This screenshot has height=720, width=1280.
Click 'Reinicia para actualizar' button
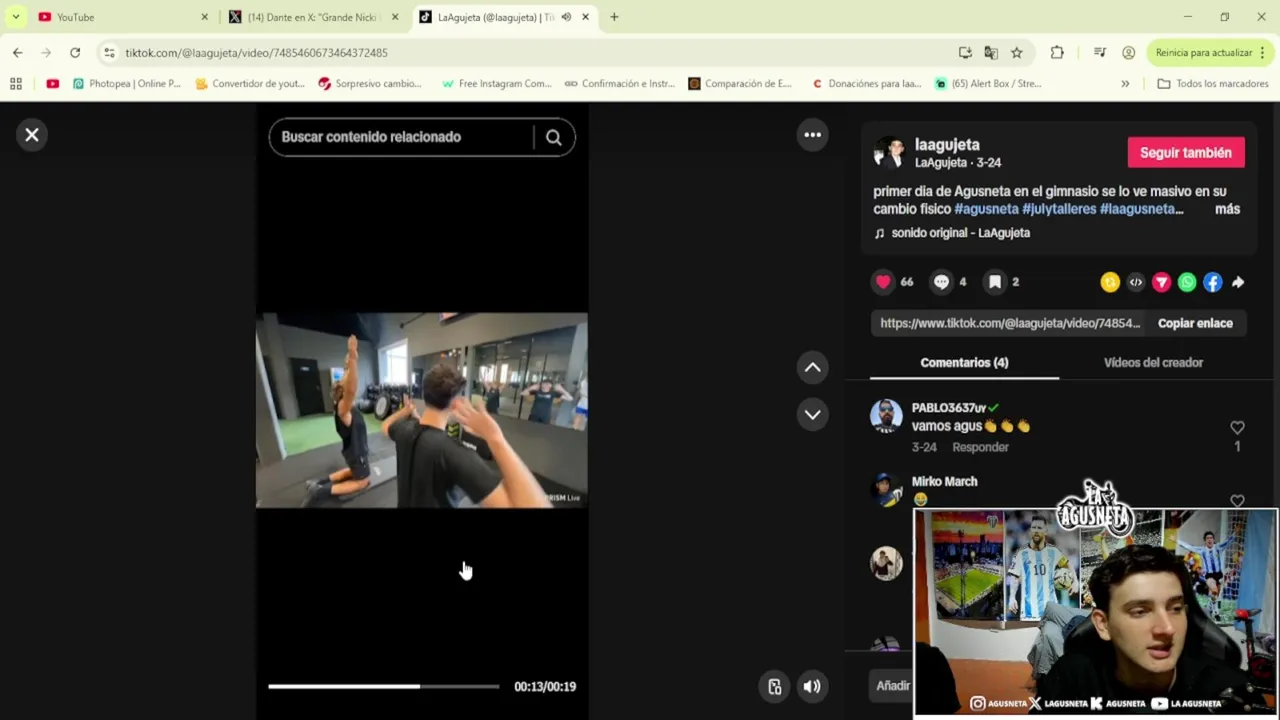pos(1204,53)
